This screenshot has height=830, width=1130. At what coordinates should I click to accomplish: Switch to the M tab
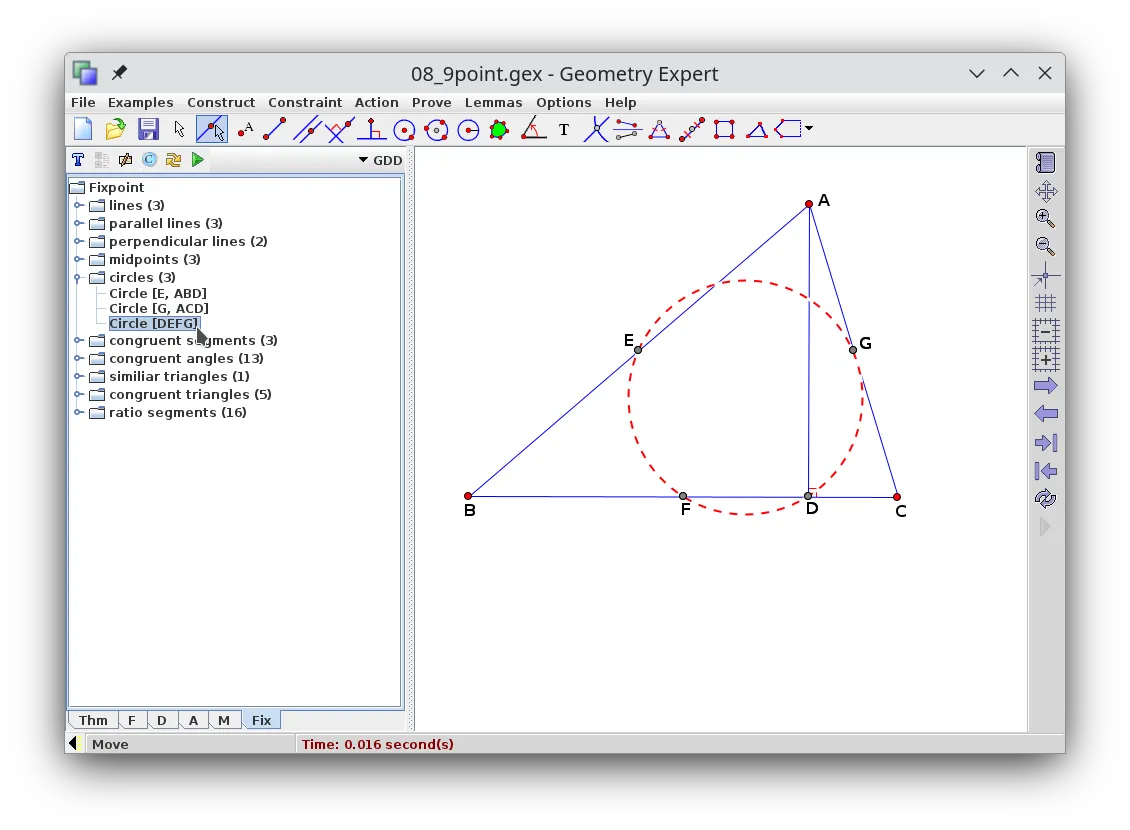[x=224, y=720]
